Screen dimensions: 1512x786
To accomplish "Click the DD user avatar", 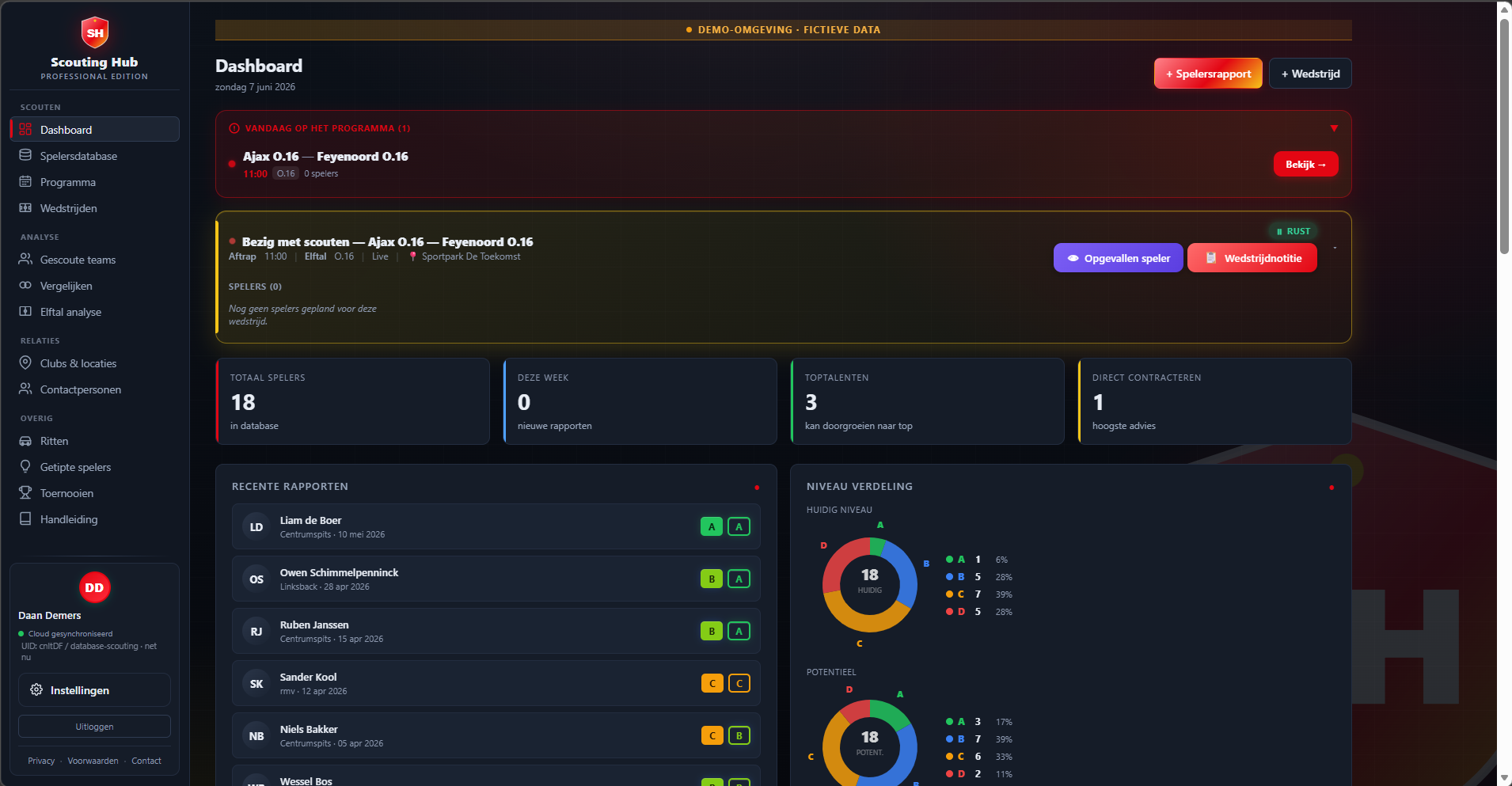I will 94,588.
